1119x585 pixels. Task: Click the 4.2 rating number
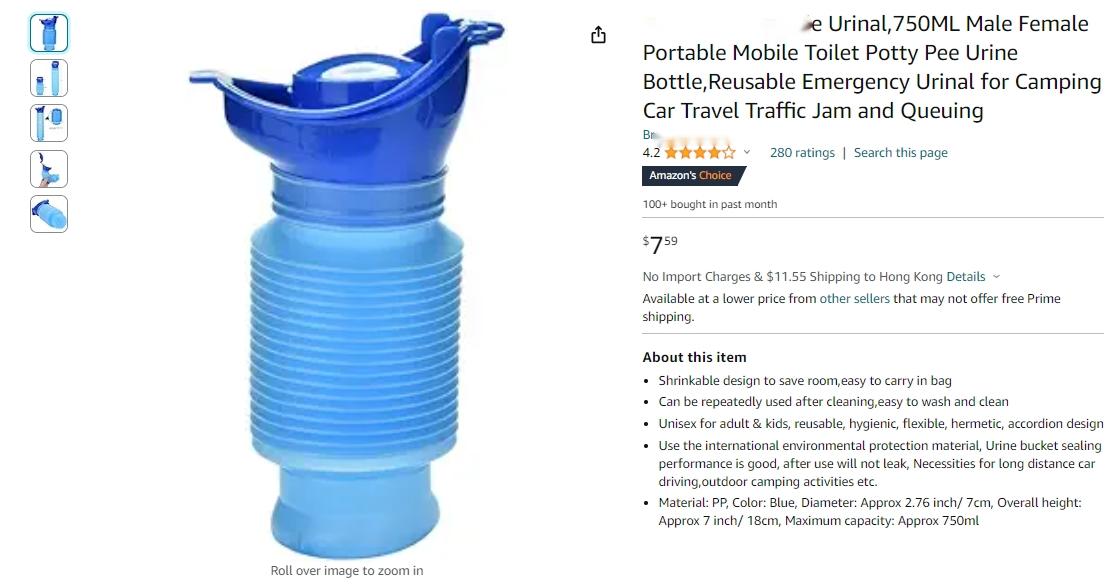(x=651, y=153)
